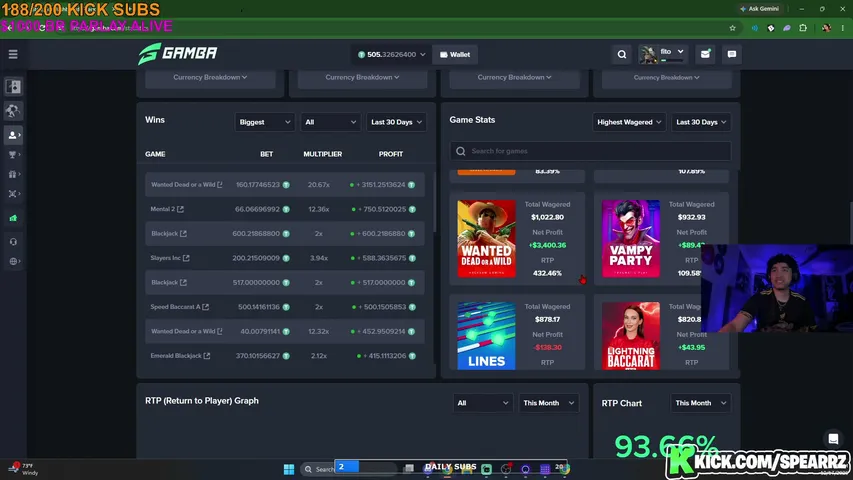Open Wins Last 30 Days dropdown
Screen dimensions: 853x480
click(x=396, y=122)
